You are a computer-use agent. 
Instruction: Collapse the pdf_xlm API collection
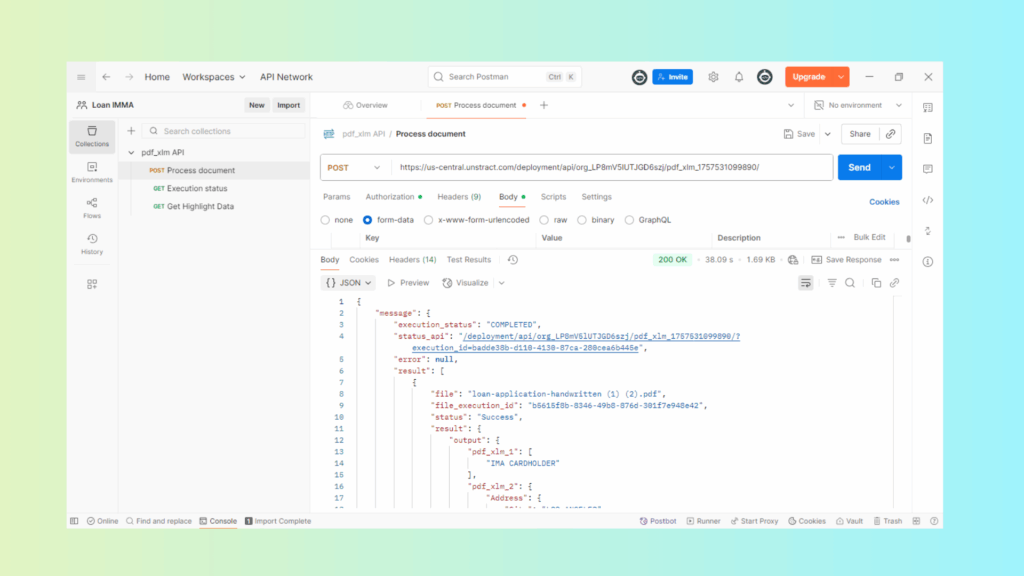click(x=131, y=153)
